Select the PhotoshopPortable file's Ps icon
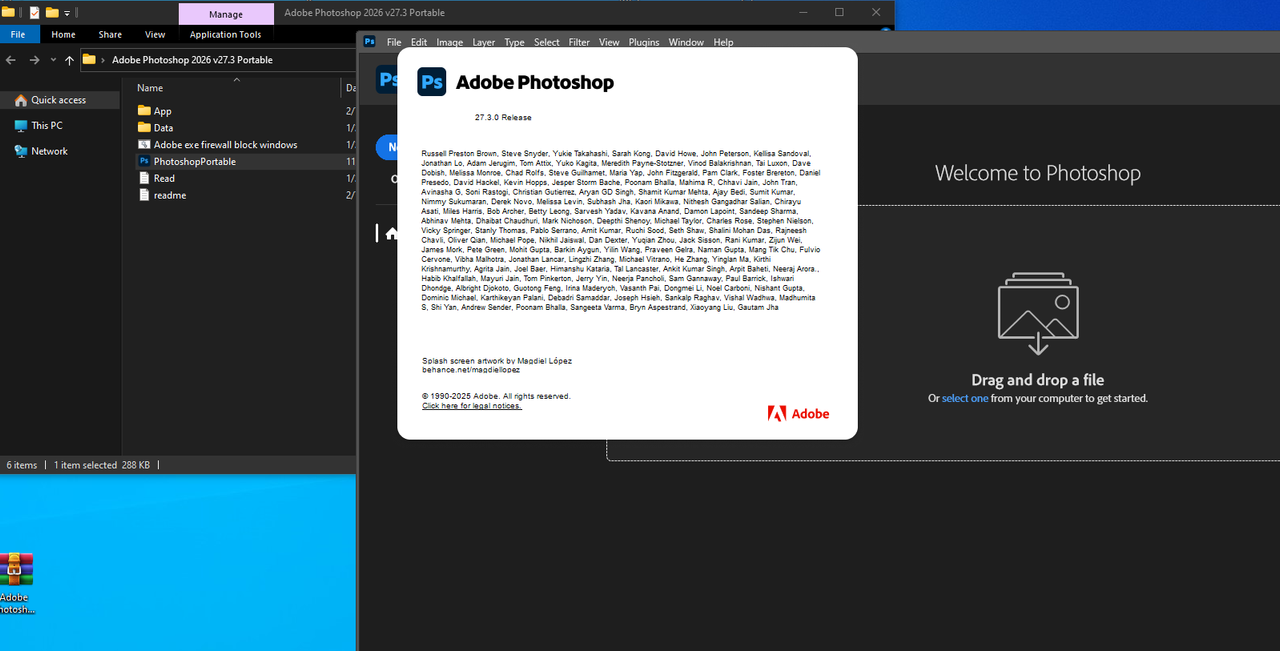This screenshot has width=1280, height=651. [x=144, y=161]
